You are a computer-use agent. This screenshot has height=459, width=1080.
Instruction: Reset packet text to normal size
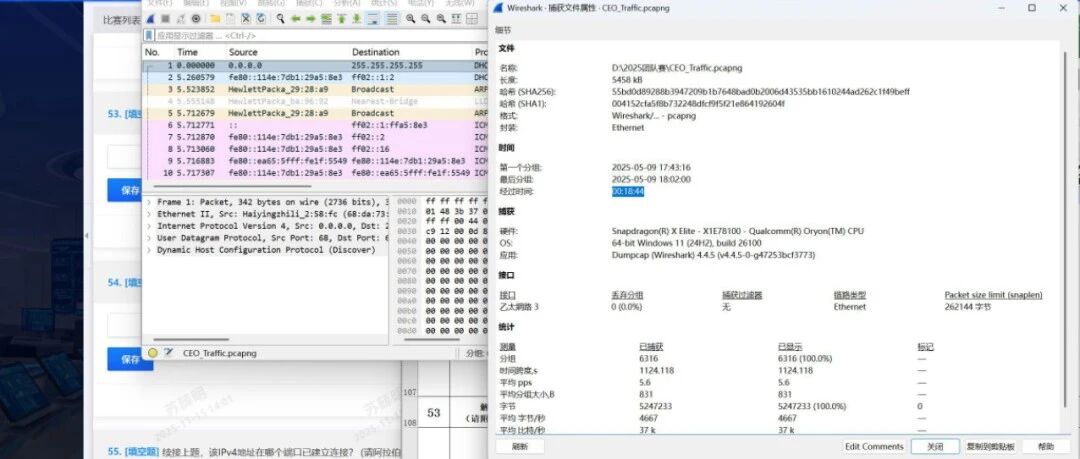(x=442, y=19)
